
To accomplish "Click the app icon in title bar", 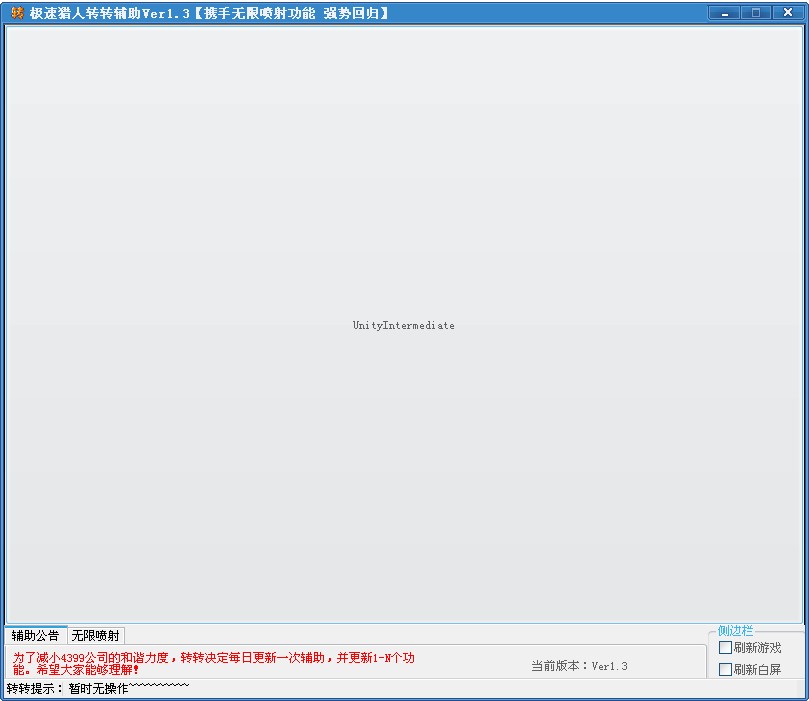I will (17, 12).
